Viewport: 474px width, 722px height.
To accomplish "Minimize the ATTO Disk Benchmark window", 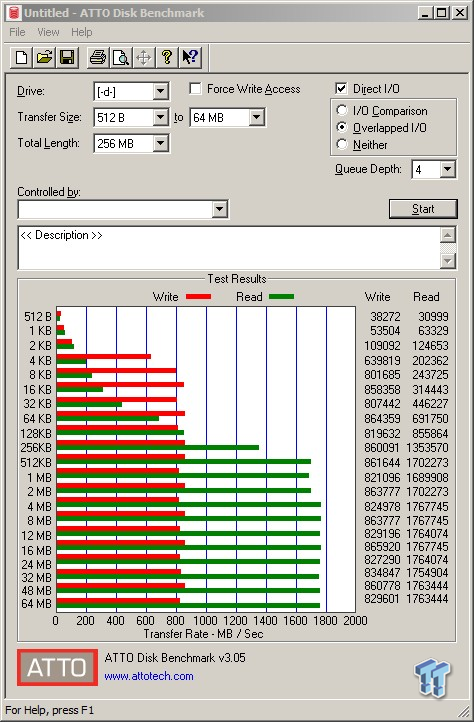I will point(425,13).
